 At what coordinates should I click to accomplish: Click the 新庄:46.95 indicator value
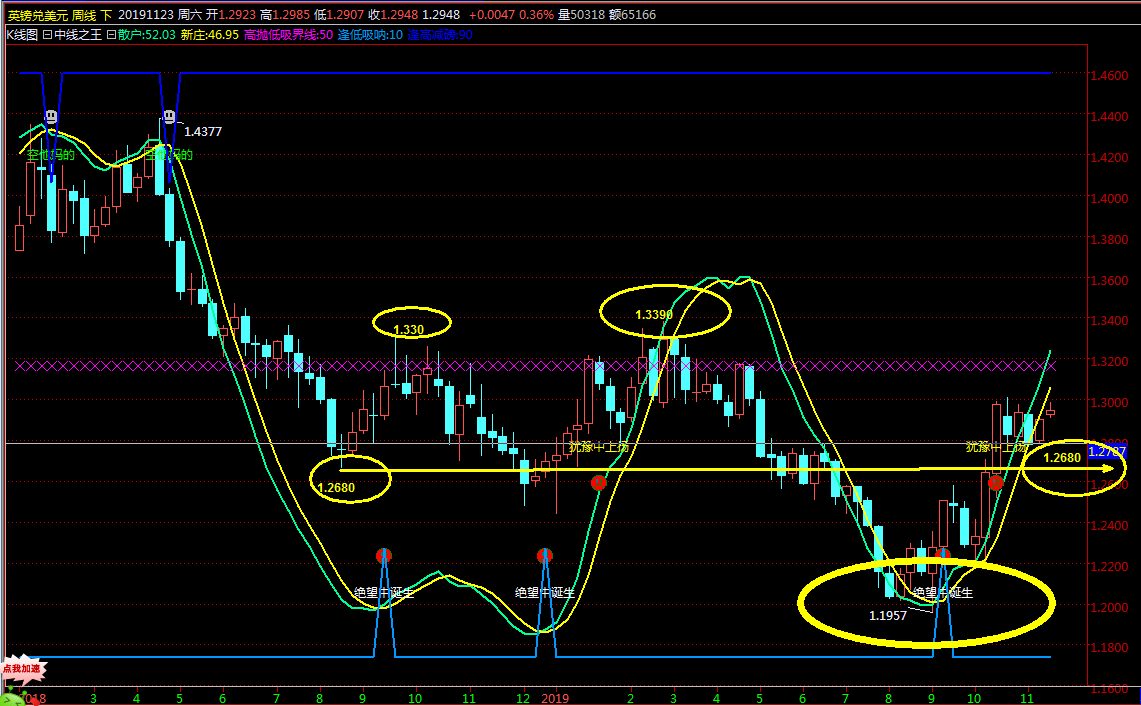(x=210, y=35)
